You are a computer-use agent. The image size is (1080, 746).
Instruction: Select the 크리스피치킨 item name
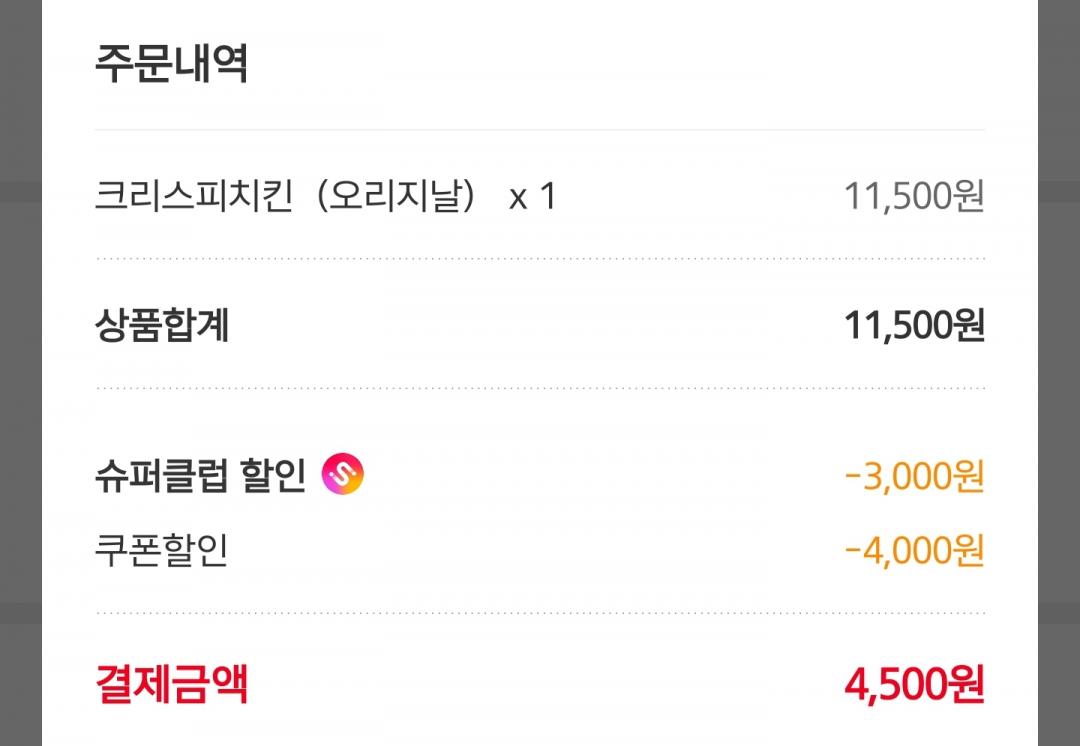coord(194,195)
